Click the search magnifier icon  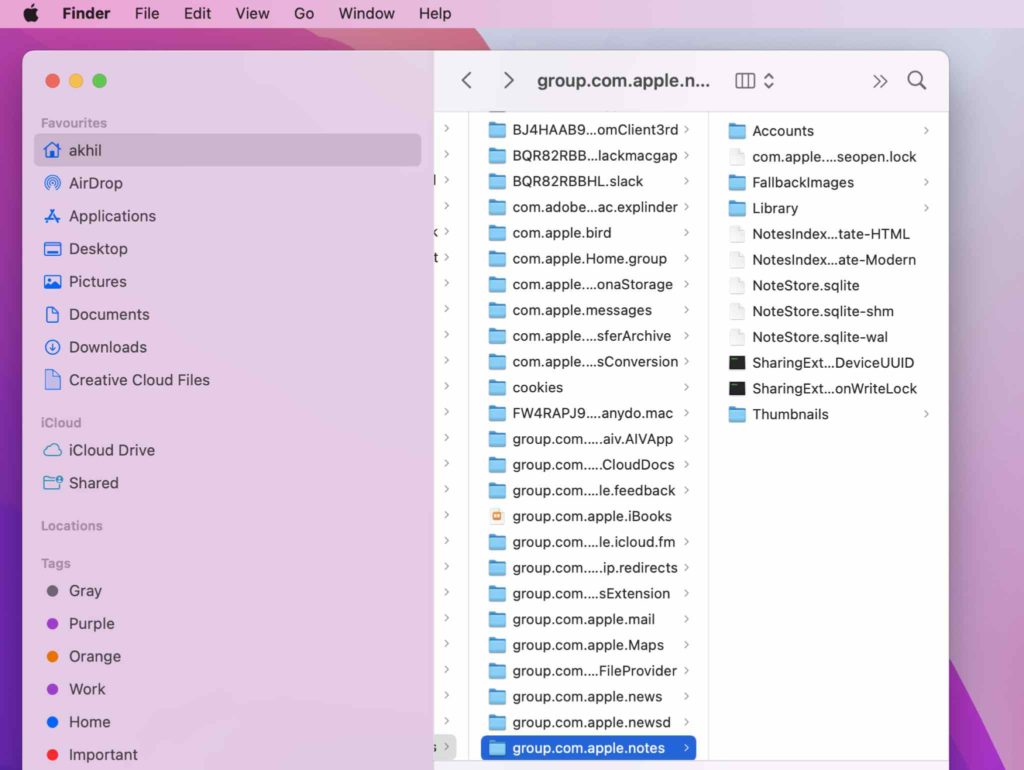917,80
